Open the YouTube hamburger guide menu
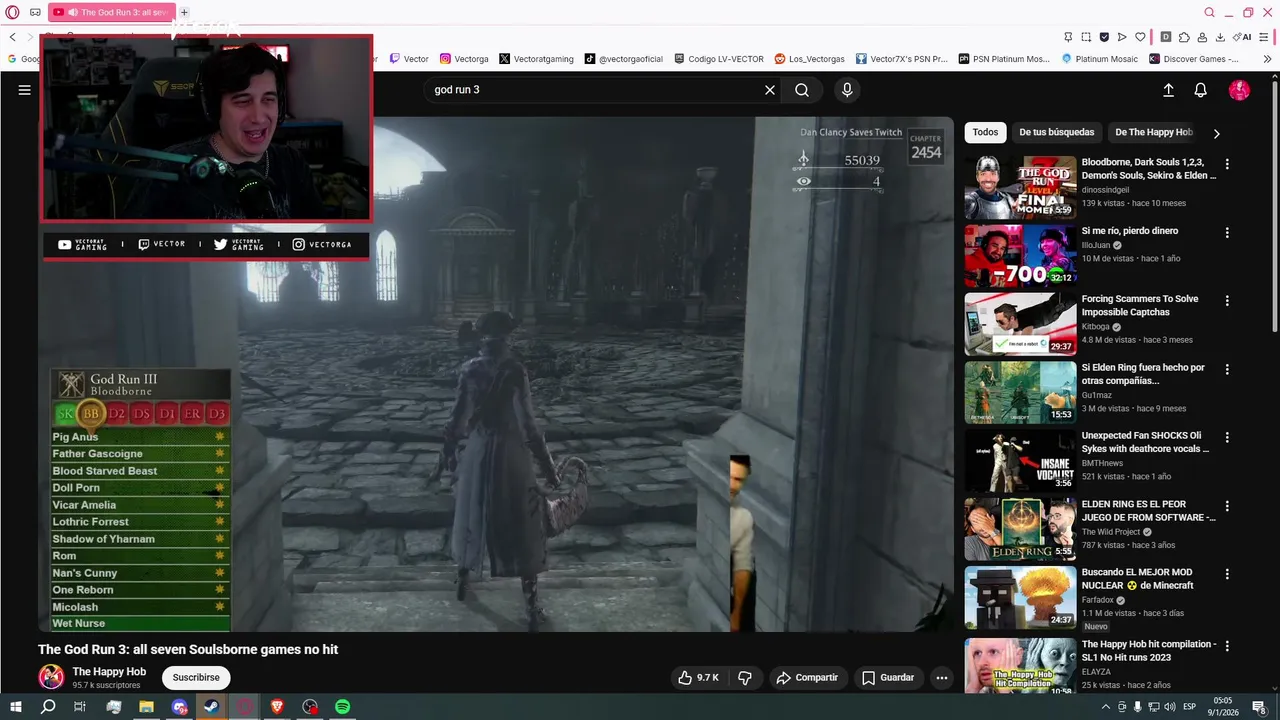 click(24, 90)
